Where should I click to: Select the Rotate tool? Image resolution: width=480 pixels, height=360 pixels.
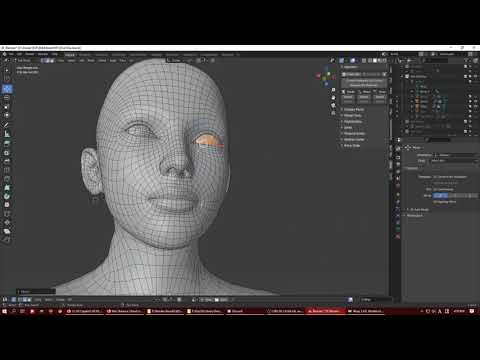7,98
